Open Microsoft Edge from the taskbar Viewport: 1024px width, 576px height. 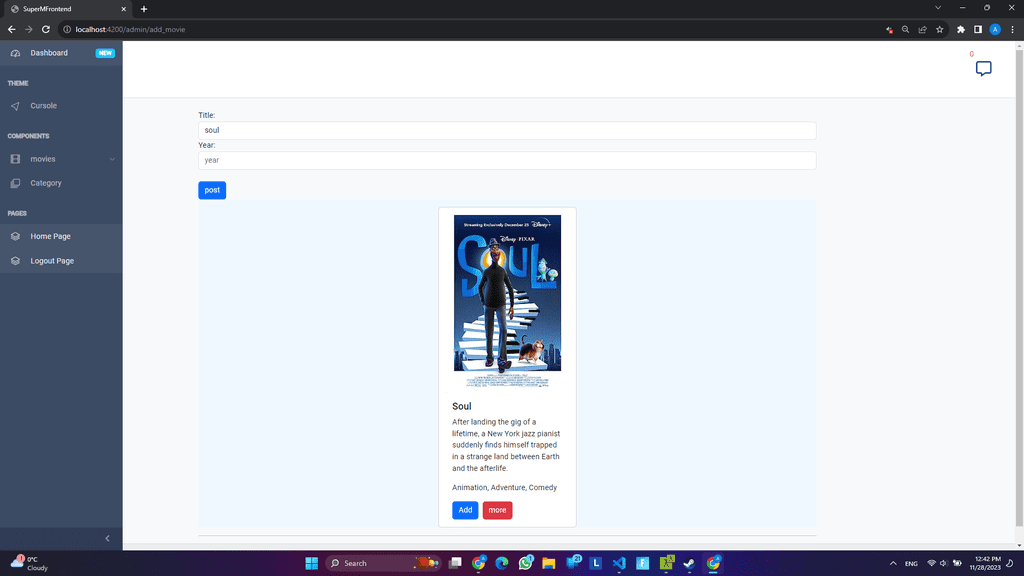[x=502, y=563]
